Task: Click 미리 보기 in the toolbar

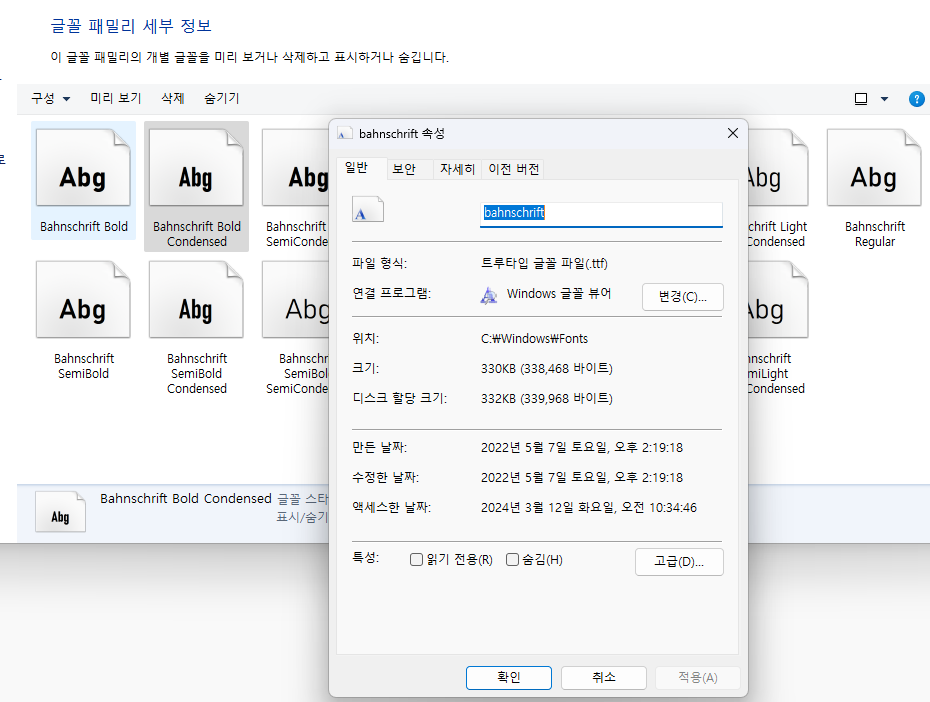Action: tap(116, 98)
